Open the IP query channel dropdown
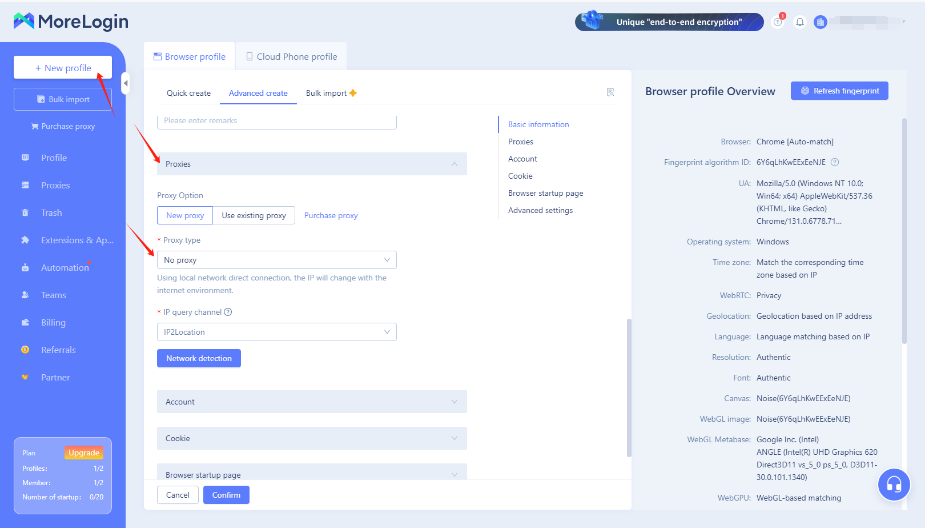Screen dimensions: 925x528 (x=277, y=332)
